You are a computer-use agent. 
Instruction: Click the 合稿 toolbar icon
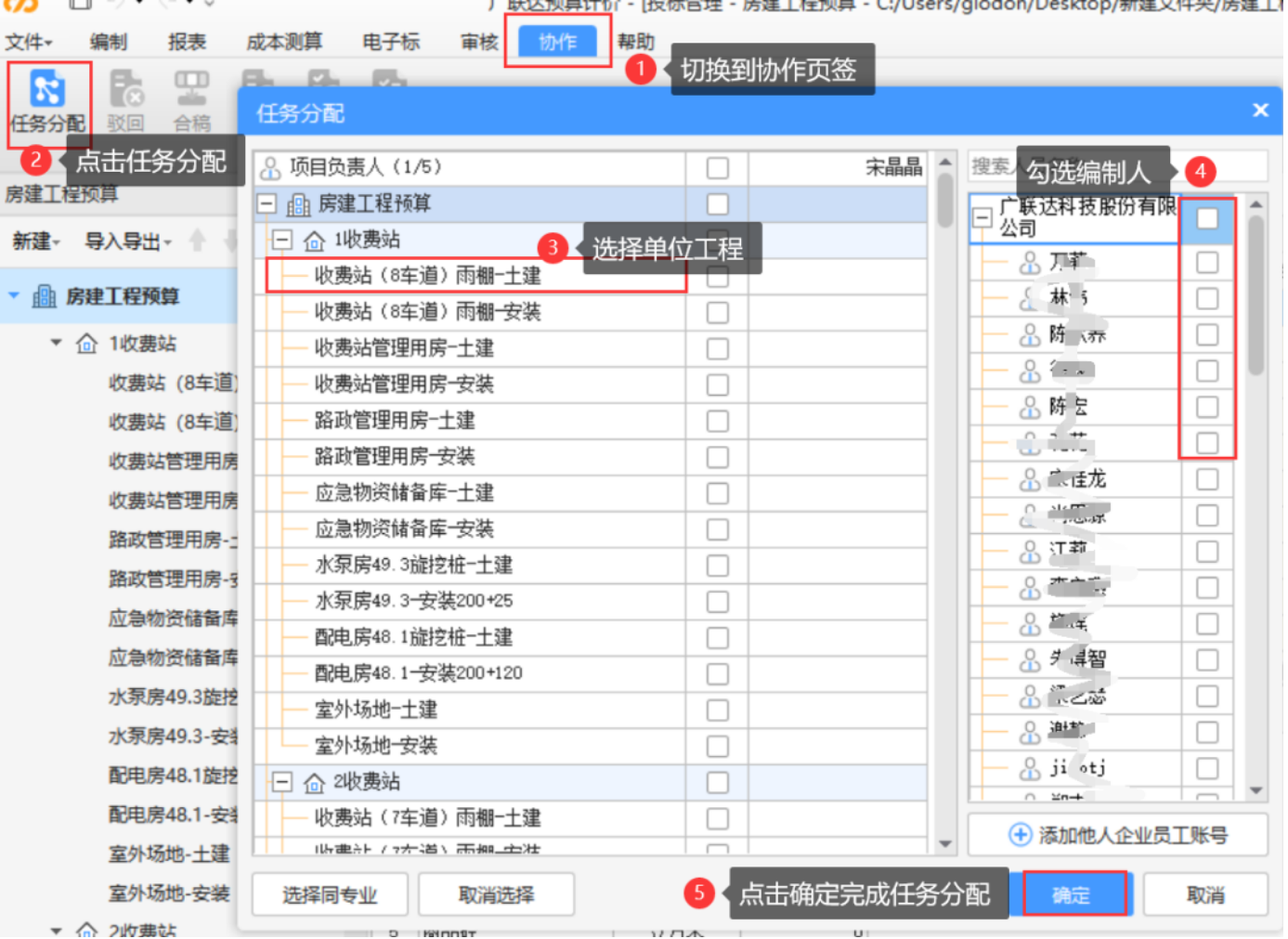pos(192,90)
